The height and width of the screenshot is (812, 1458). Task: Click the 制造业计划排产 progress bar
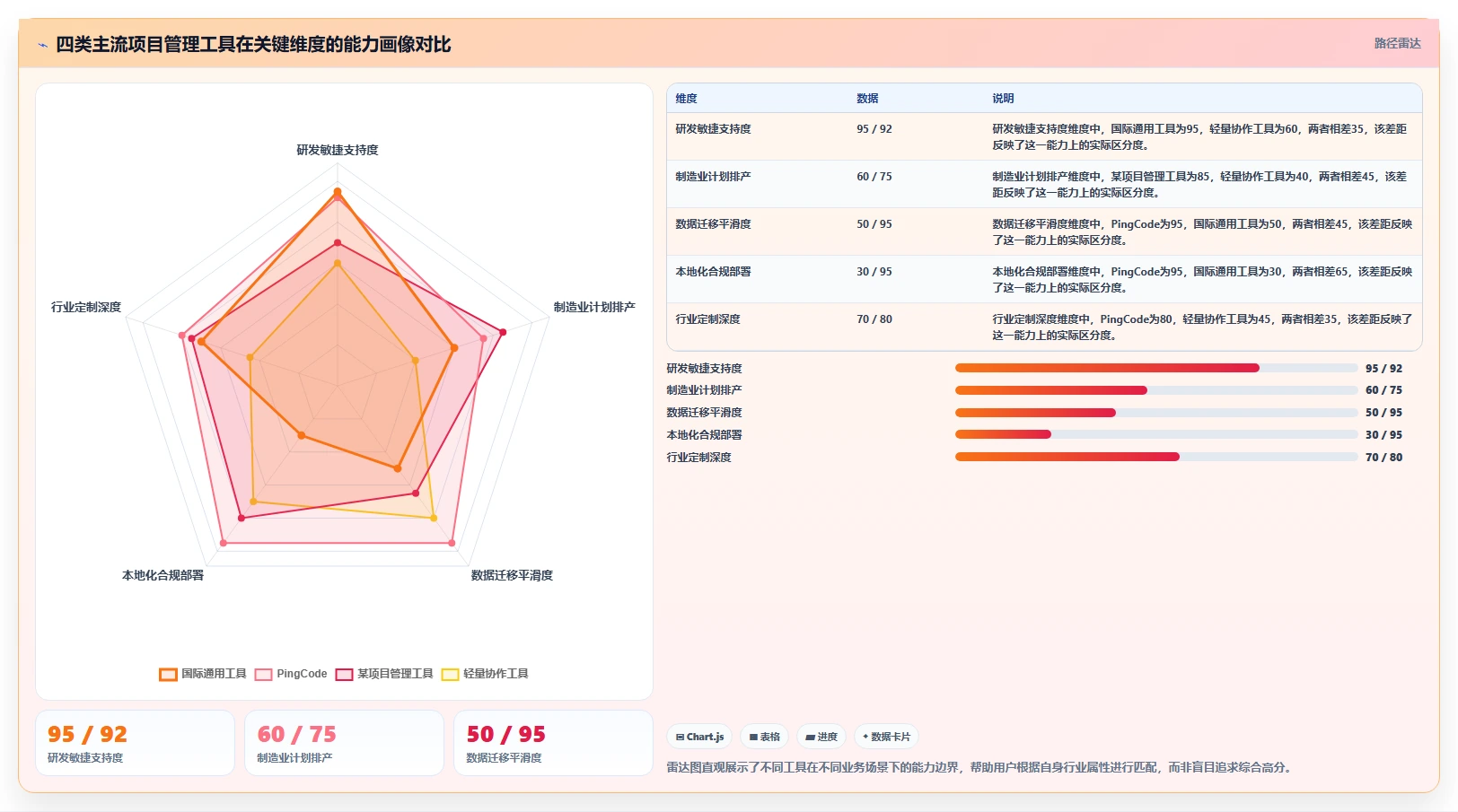[1156, 390]
